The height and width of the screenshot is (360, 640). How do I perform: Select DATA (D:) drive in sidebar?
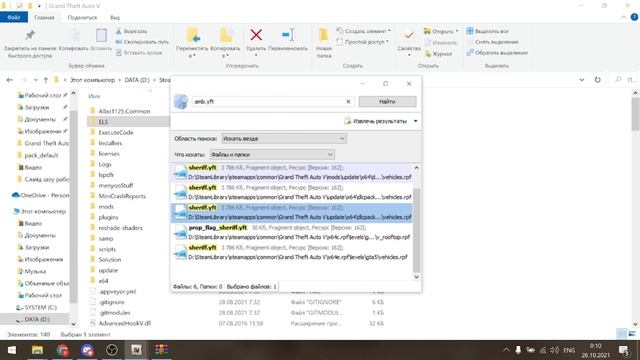click(x=37, y=319)
